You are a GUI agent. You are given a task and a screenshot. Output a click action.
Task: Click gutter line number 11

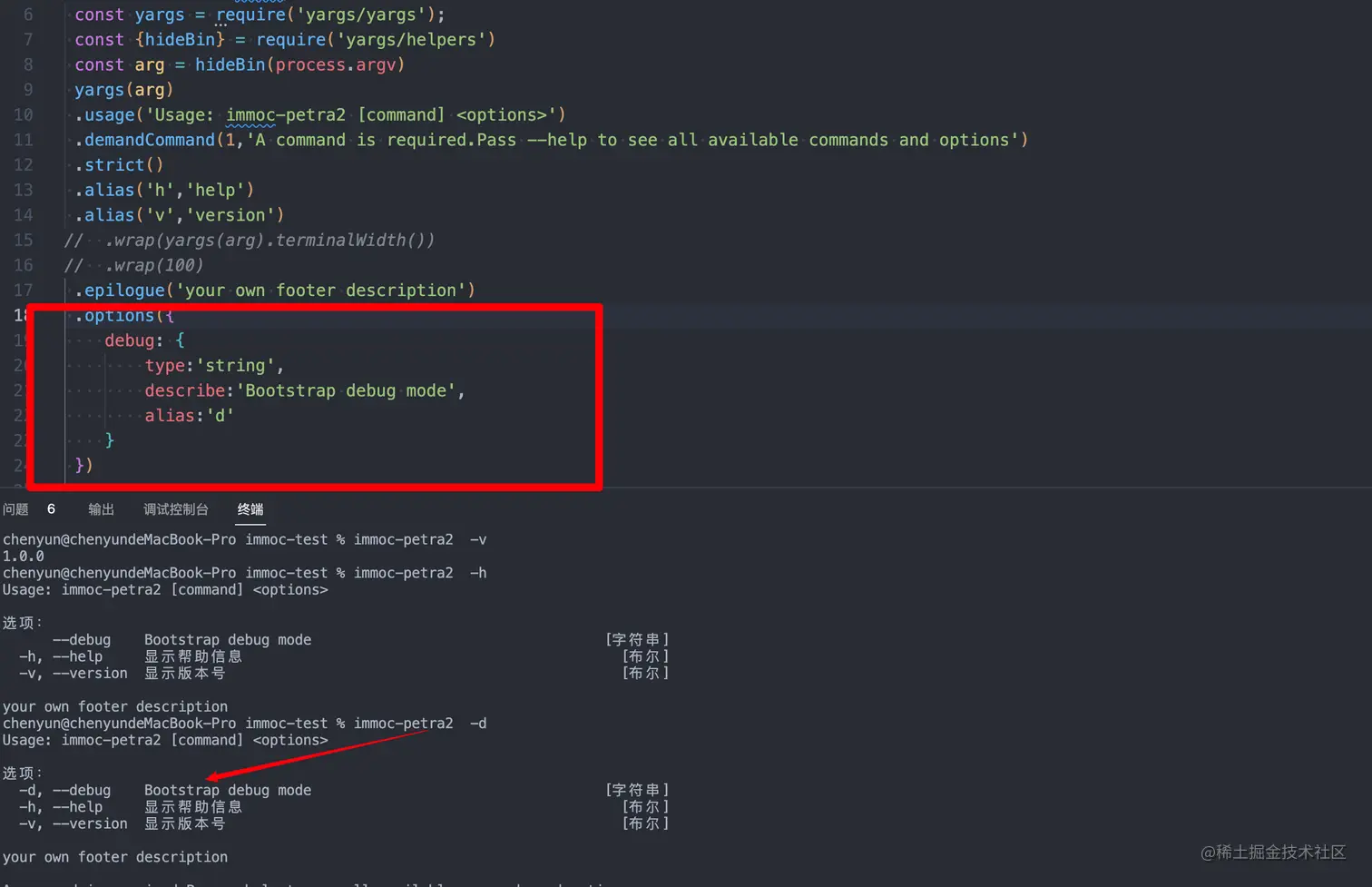[x=24, y=140]
